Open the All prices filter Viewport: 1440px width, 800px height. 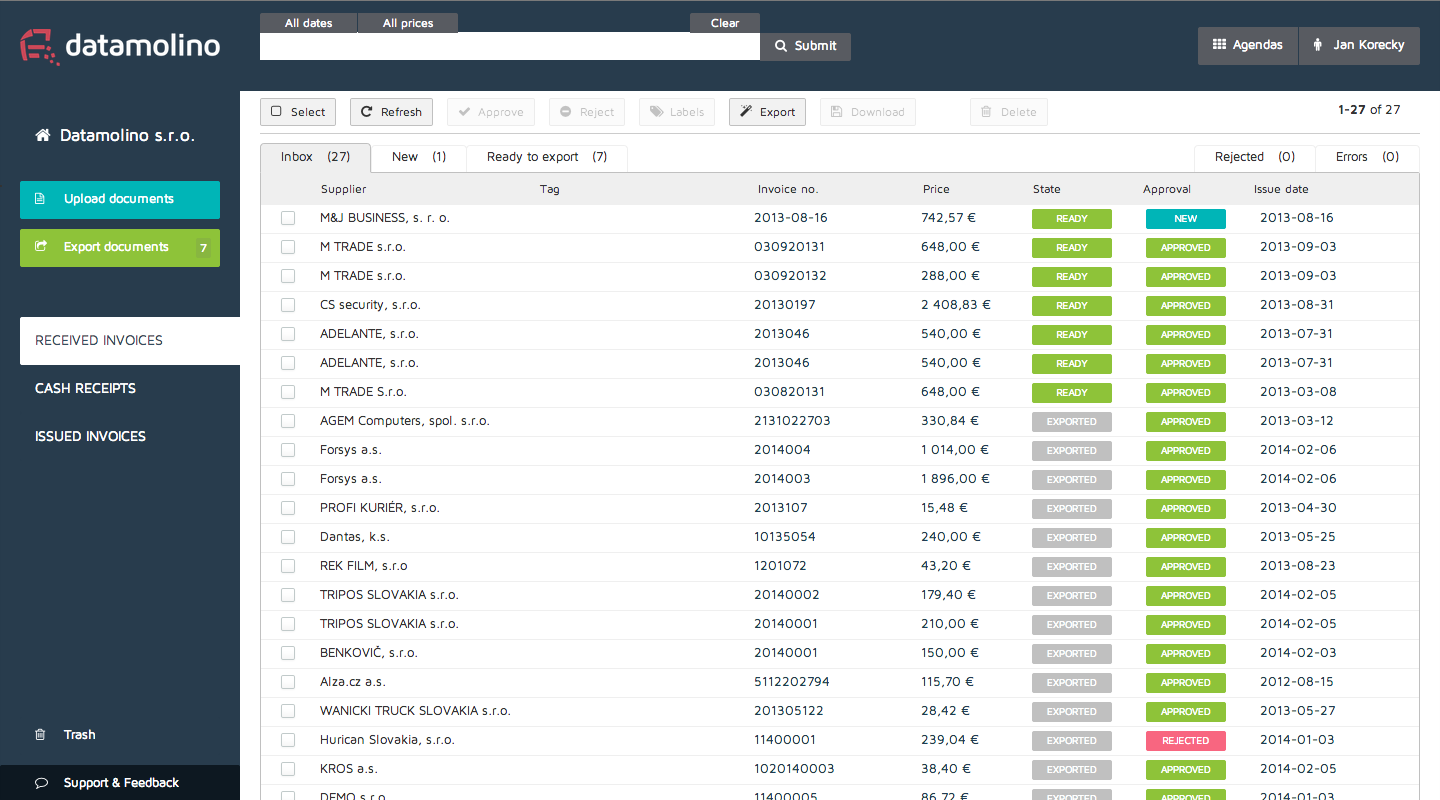point(408,23)
